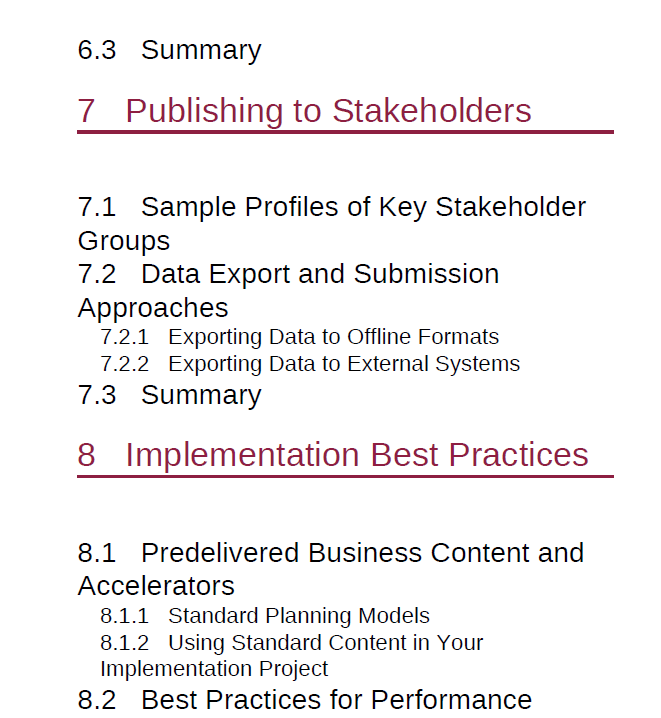Go to 7.2.2 Exporting Data to External Systems
661x718 pixels.
310,364
